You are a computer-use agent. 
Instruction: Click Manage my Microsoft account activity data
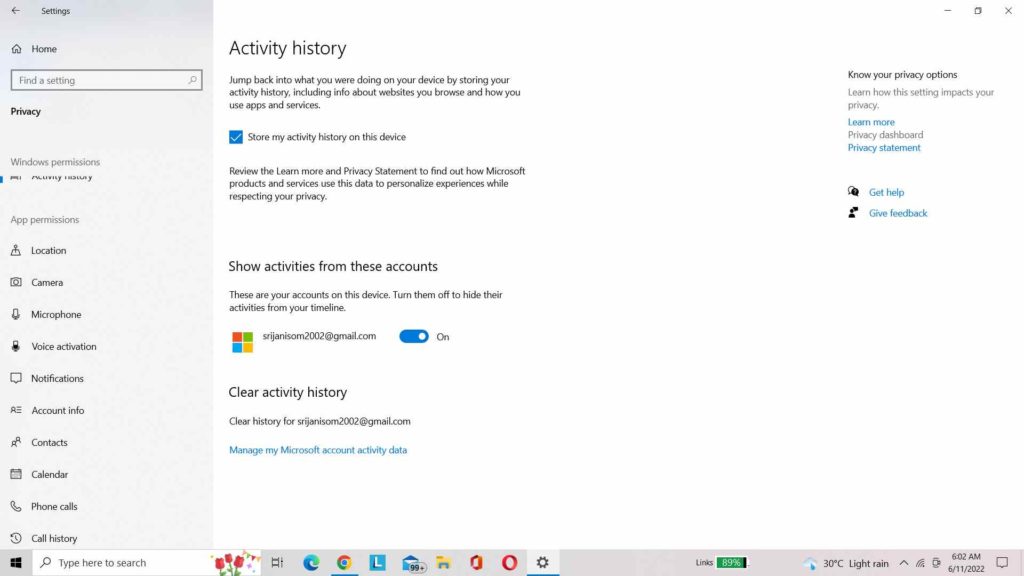(x=318, y=450)
